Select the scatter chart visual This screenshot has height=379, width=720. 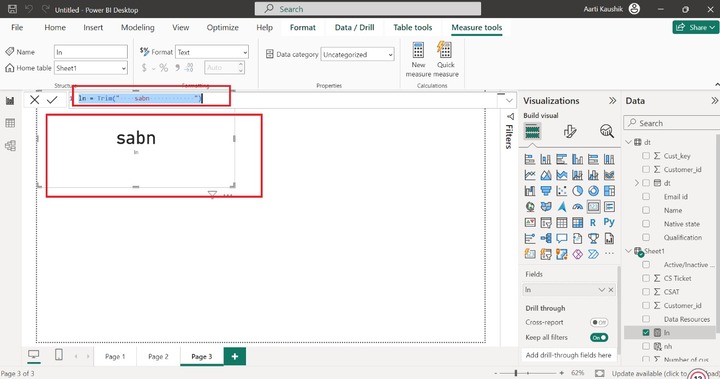pyautogui.click(x=562, y=191)
